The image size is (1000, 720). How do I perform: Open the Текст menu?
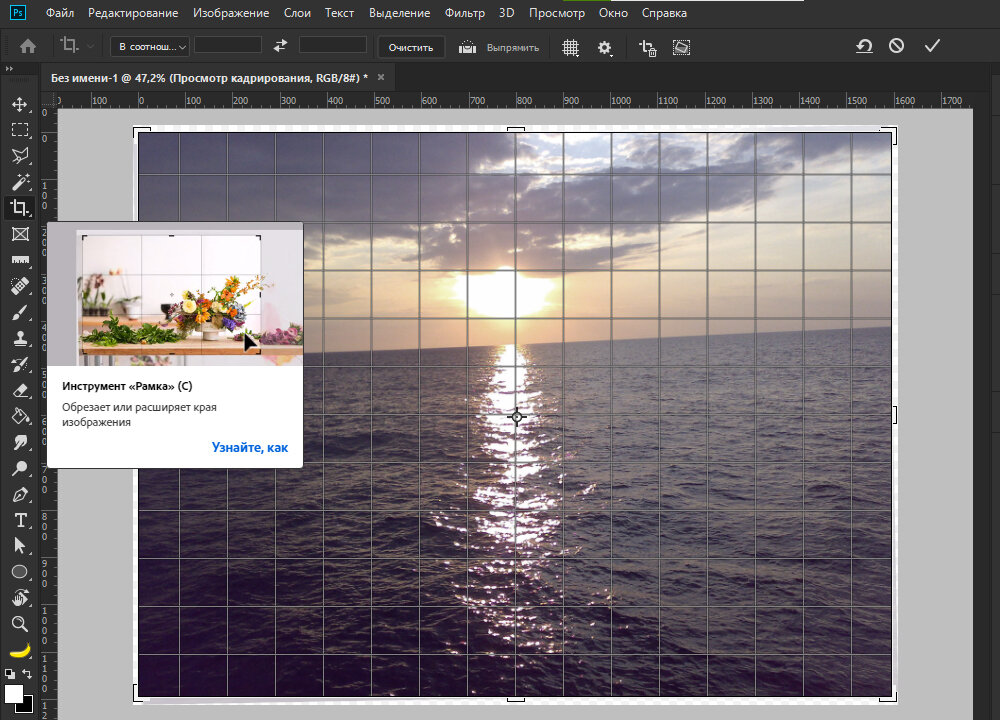point(339,13)
